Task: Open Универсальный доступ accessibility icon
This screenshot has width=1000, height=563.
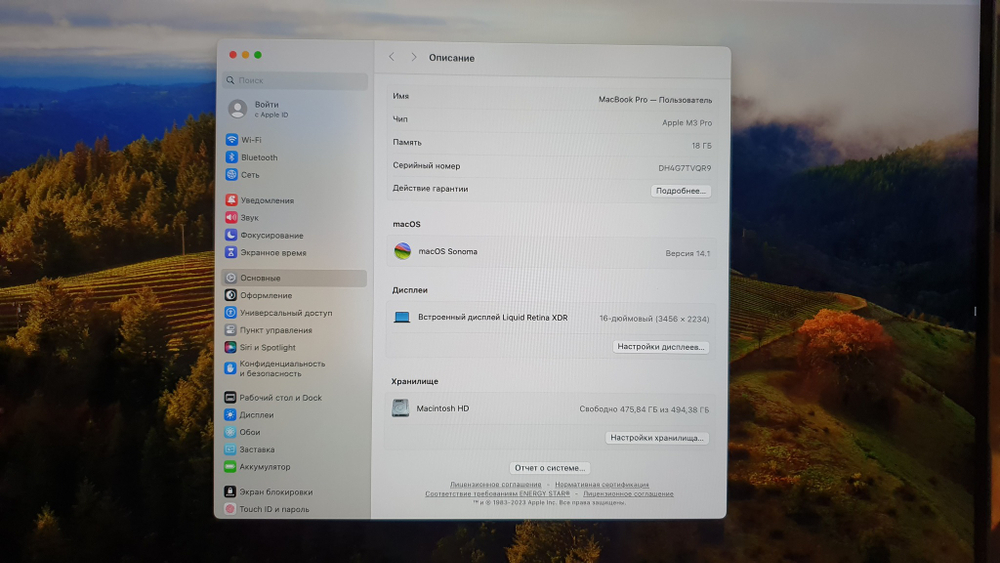Action: coord(231,312)
